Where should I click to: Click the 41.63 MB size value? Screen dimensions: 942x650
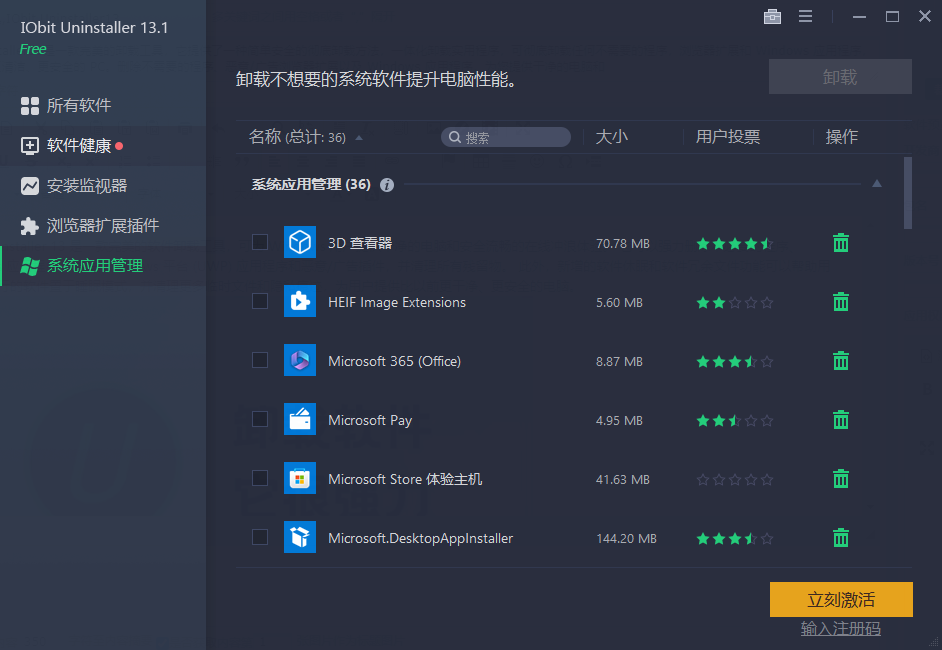point(622,479)
